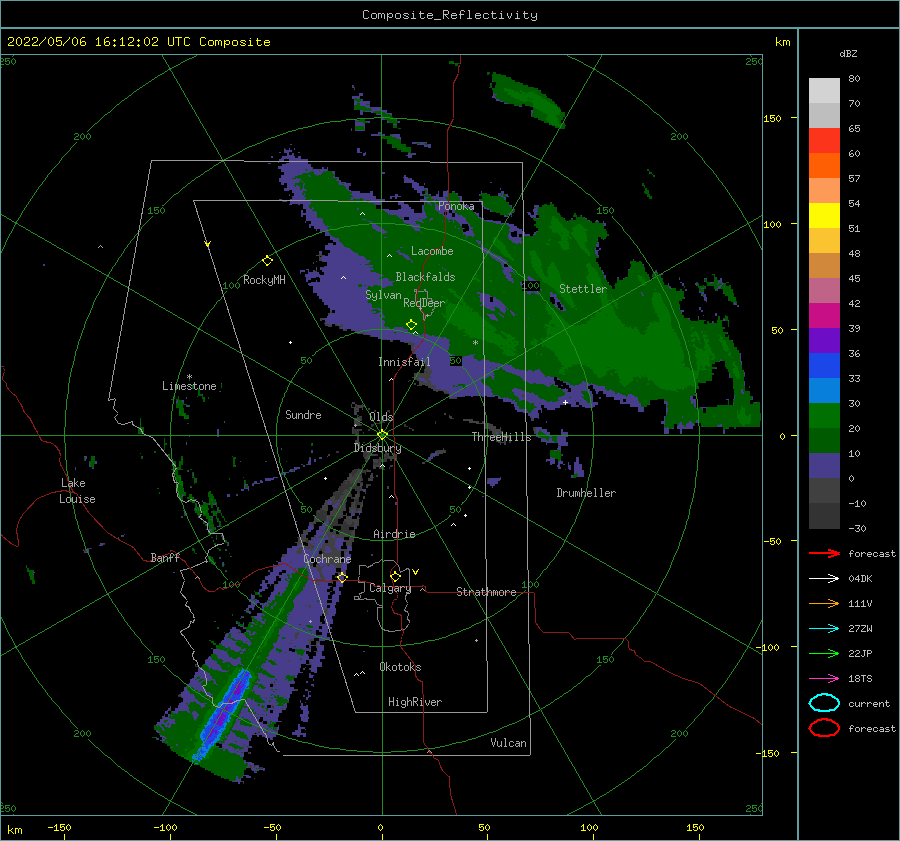Select the magenta 42 dBZ color swatch

coord(824,315)
